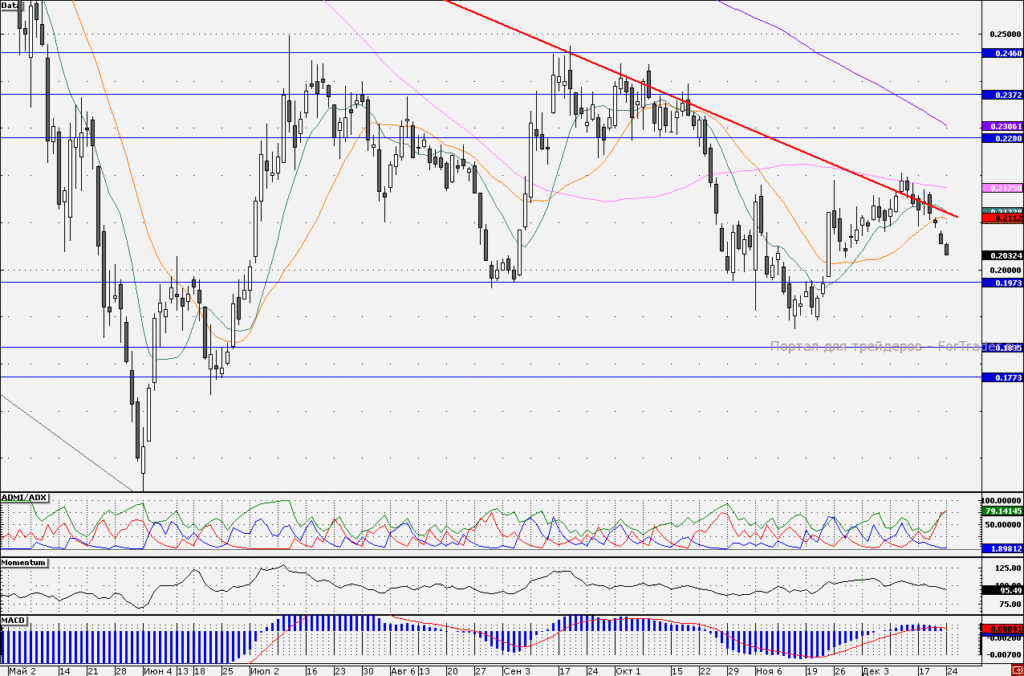This screenshot has width=1024, height=676.
Task: Click the 95.49 Momentum value tag
Action: pos(1002,590)
